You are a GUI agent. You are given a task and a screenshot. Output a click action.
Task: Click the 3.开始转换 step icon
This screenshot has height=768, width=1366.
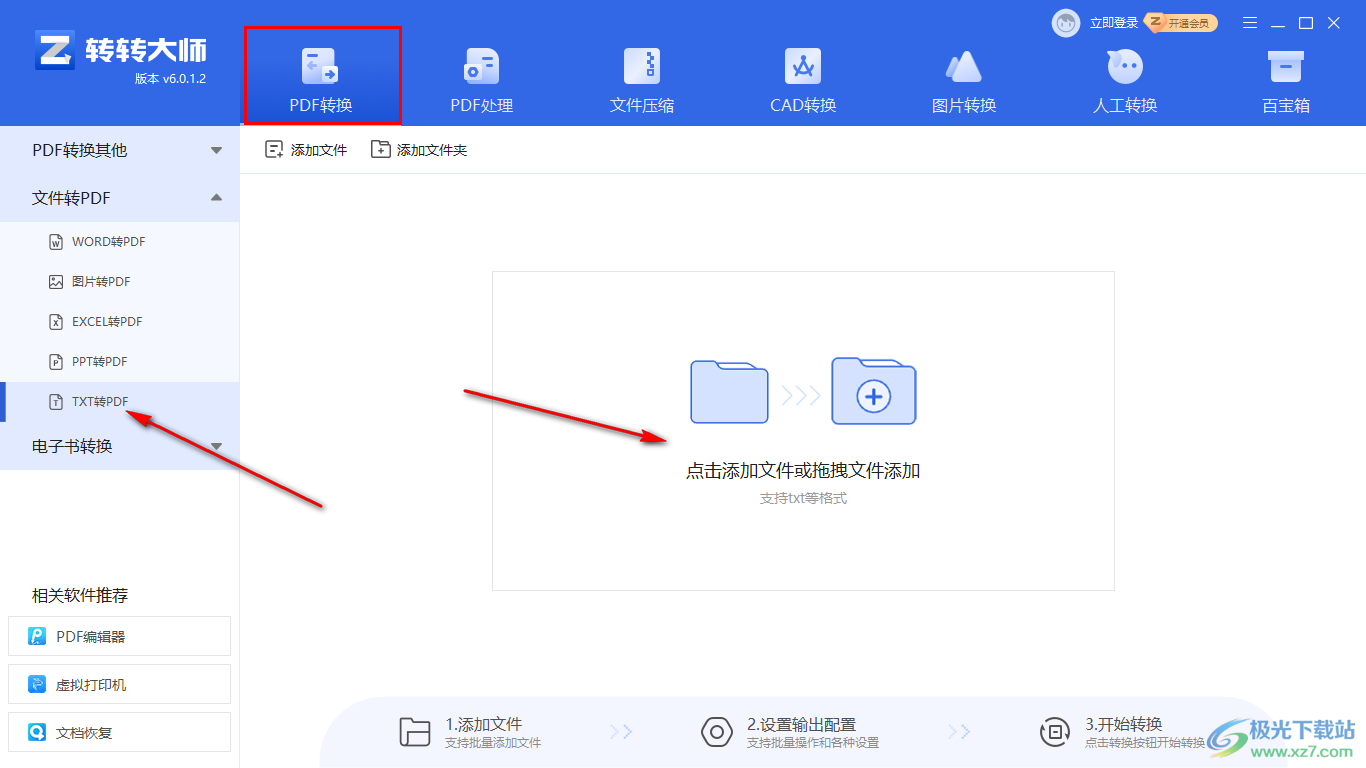pos(1056,732)
